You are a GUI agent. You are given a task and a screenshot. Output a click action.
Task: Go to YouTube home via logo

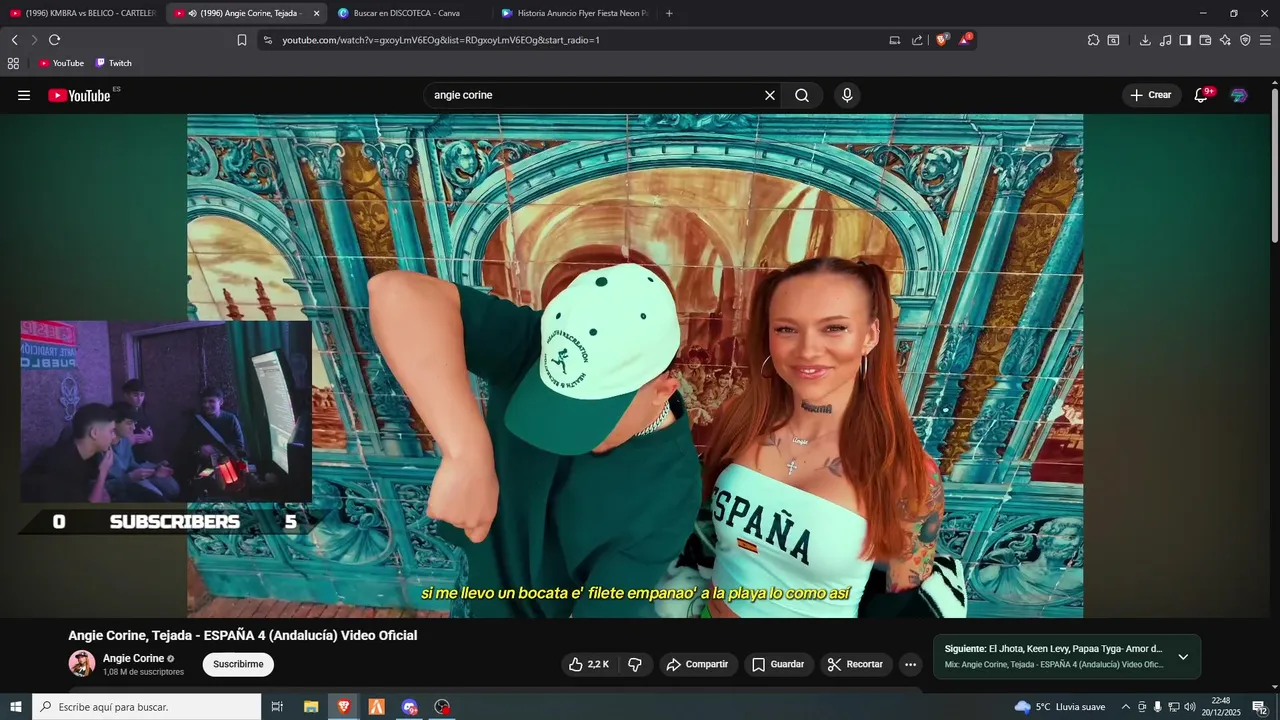click(80, 95)
